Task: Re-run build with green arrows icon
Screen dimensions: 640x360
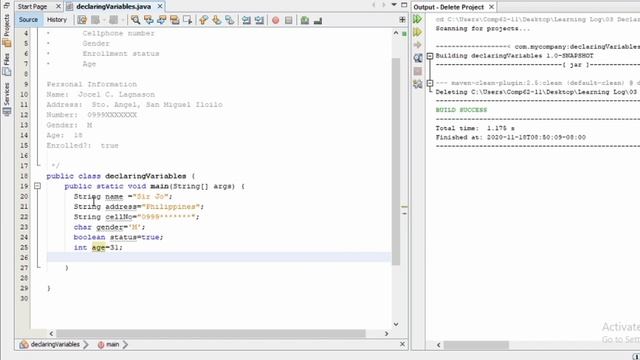Action: pos(418,19)
